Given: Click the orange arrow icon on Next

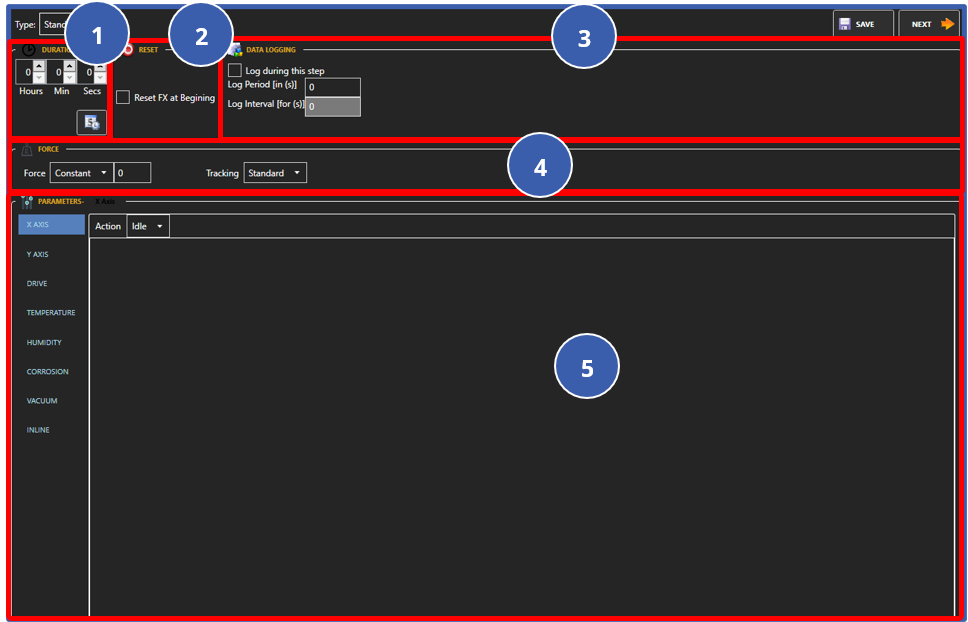Looking at the screenshot, I should [948, 23].
